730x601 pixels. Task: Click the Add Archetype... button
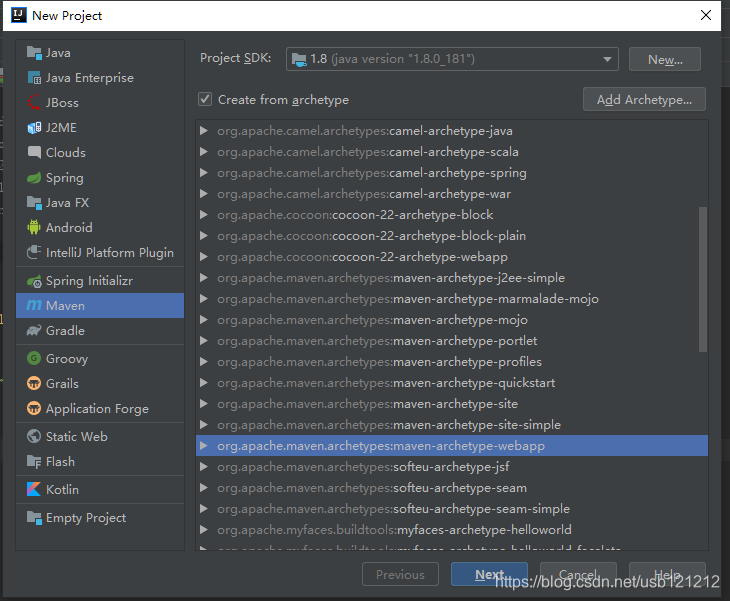coord(644,99)
